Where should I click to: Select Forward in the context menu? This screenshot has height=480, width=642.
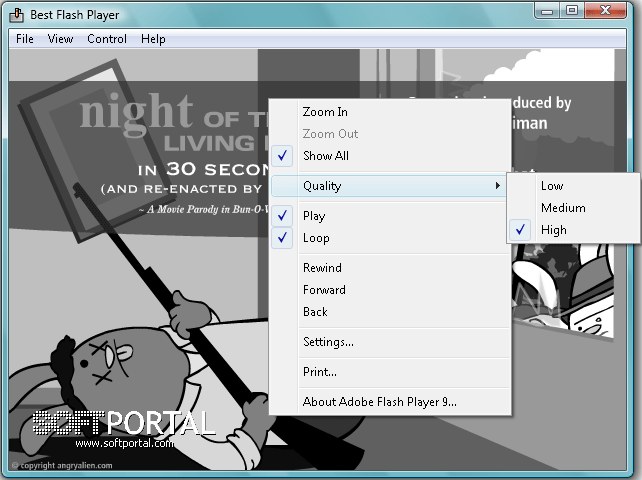[x=390, y=290]
